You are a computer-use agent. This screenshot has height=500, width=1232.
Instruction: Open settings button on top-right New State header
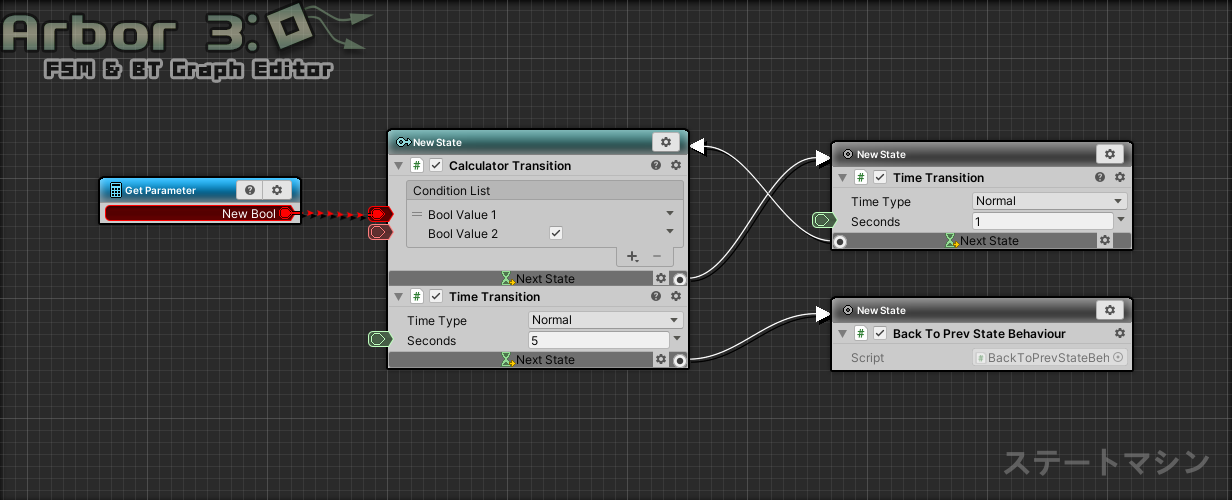[x=1109, y=154]
